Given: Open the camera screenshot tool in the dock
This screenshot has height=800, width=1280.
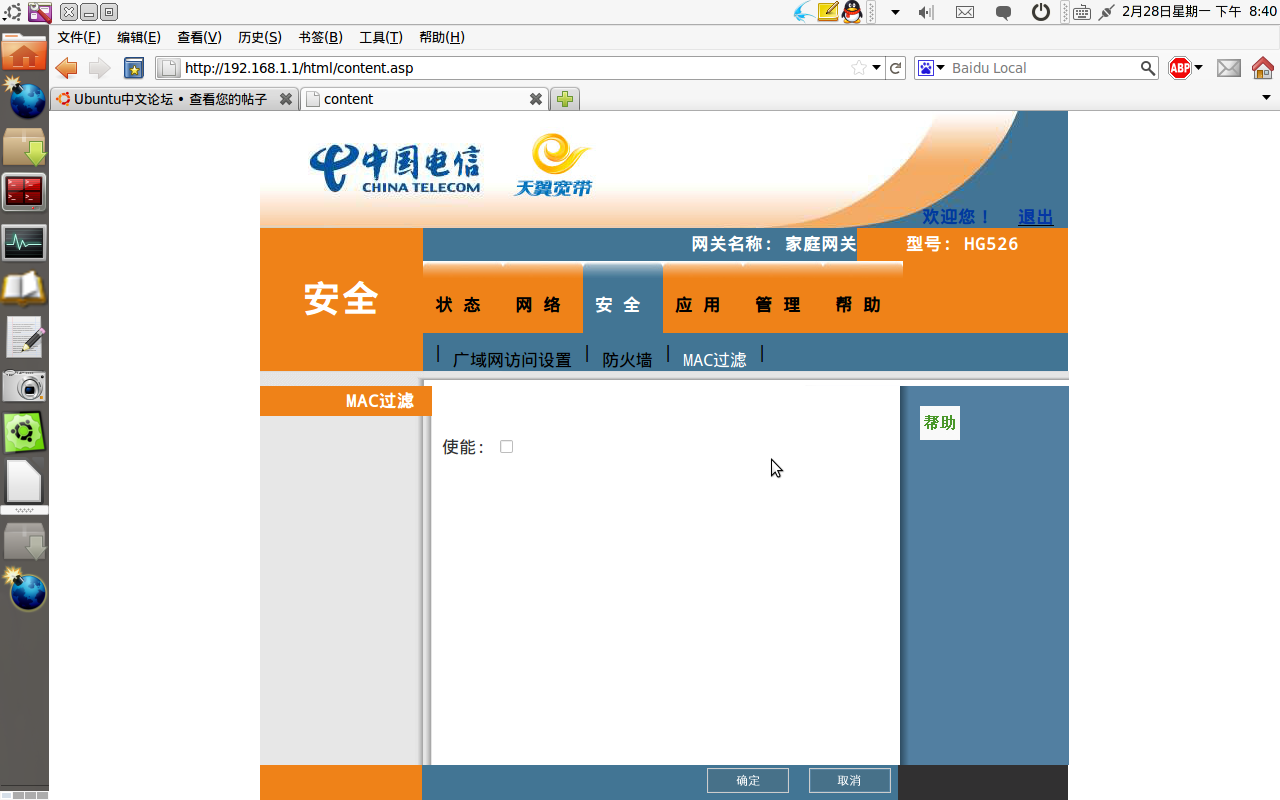Looking at the screenshot, I should point(24,386).
